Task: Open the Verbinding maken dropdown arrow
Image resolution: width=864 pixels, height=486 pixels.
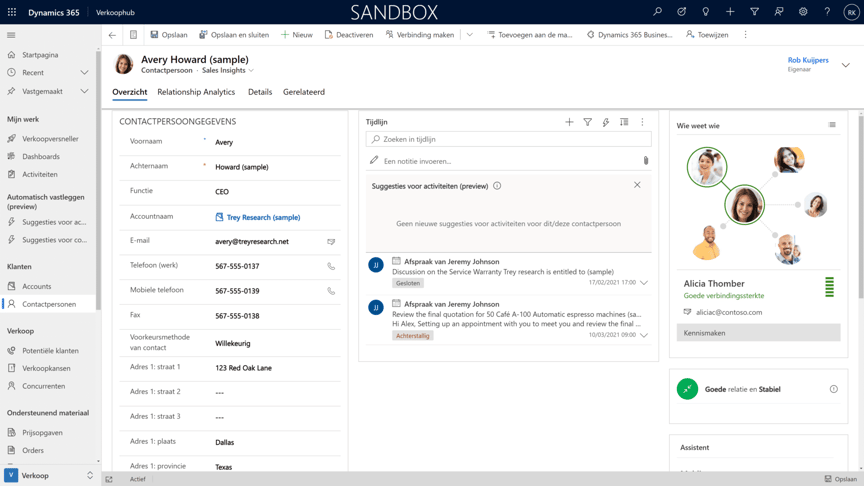Action: [469, 35]
